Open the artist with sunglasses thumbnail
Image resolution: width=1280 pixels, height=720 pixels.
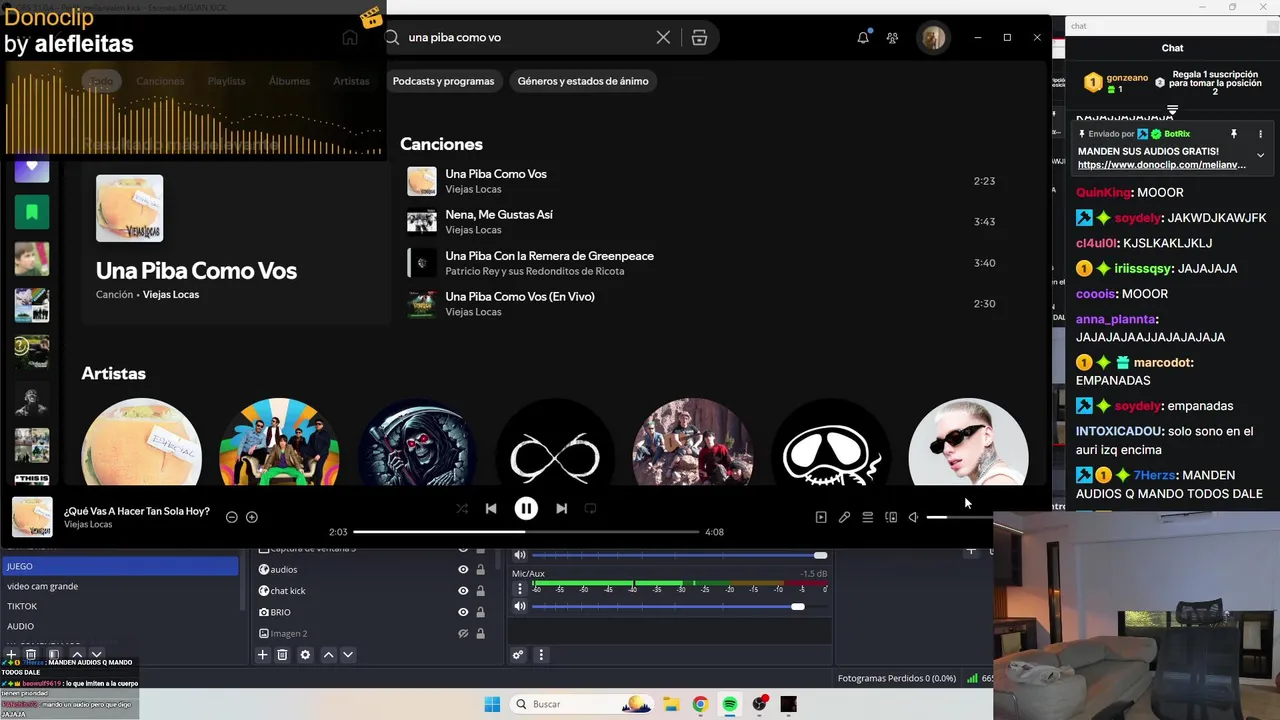tap(968, 442)
